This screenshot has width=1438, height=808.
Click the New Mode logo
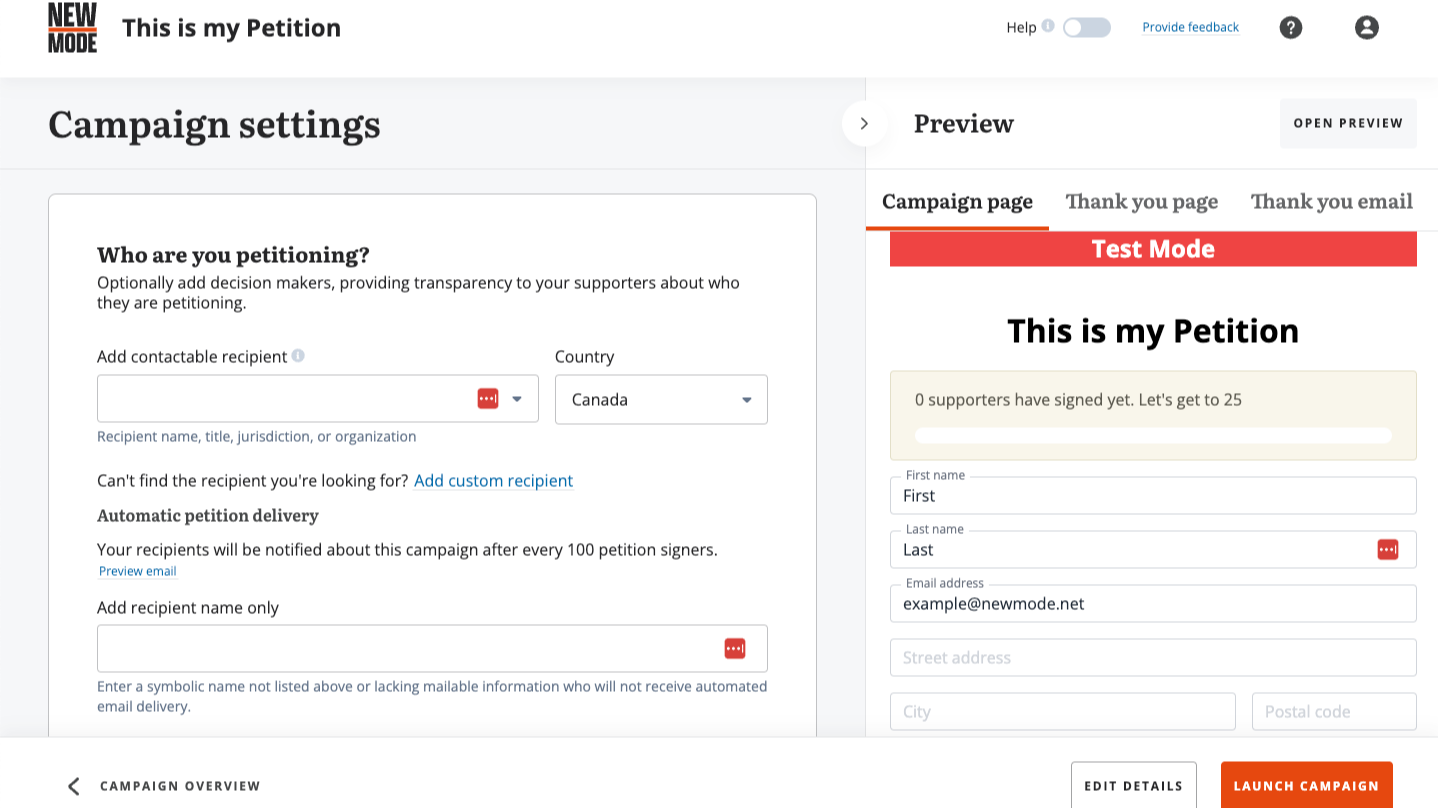pyautogui.click(x=72, y=27)
